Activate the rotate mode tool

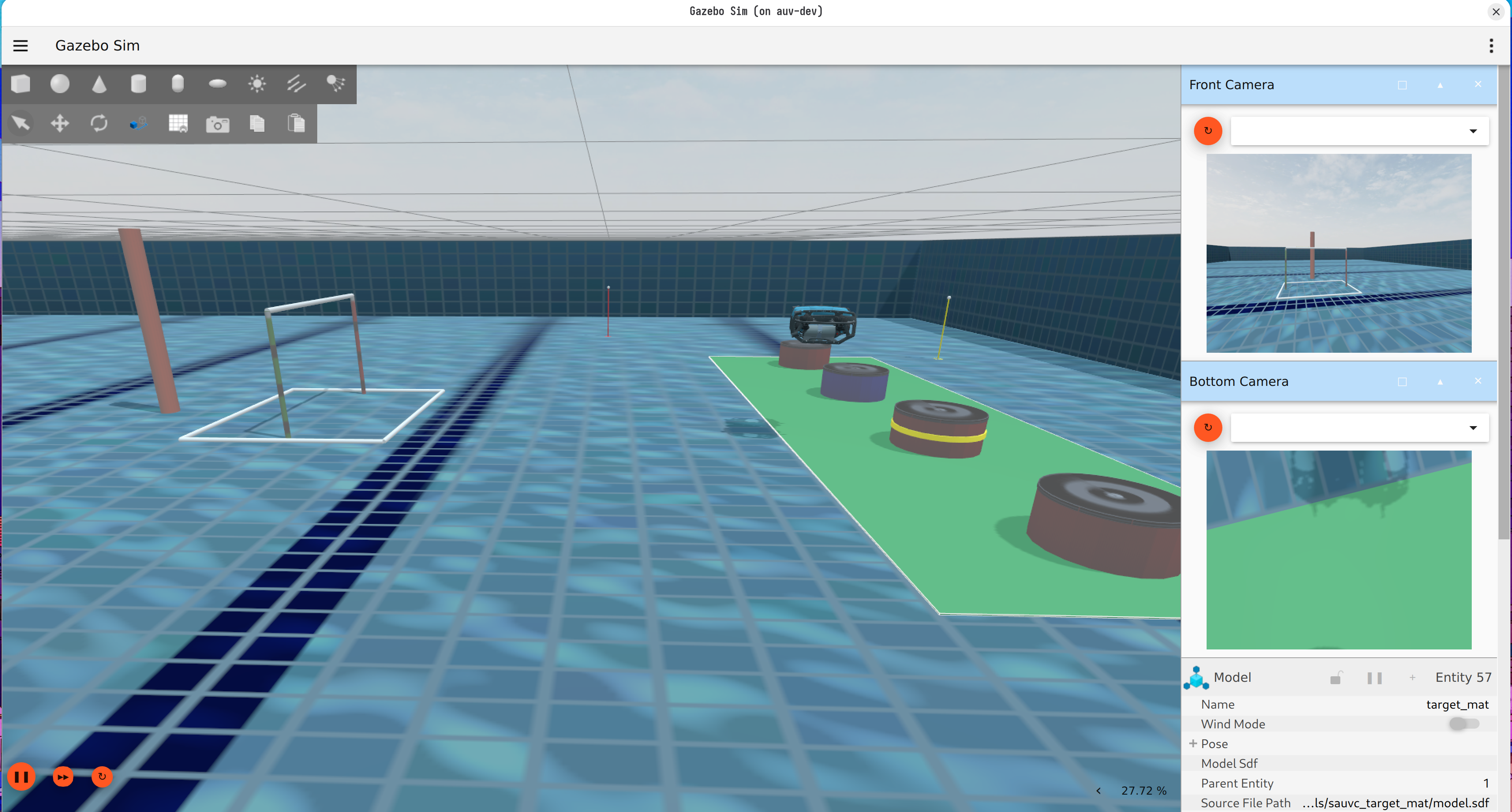[x=99, y=123]
